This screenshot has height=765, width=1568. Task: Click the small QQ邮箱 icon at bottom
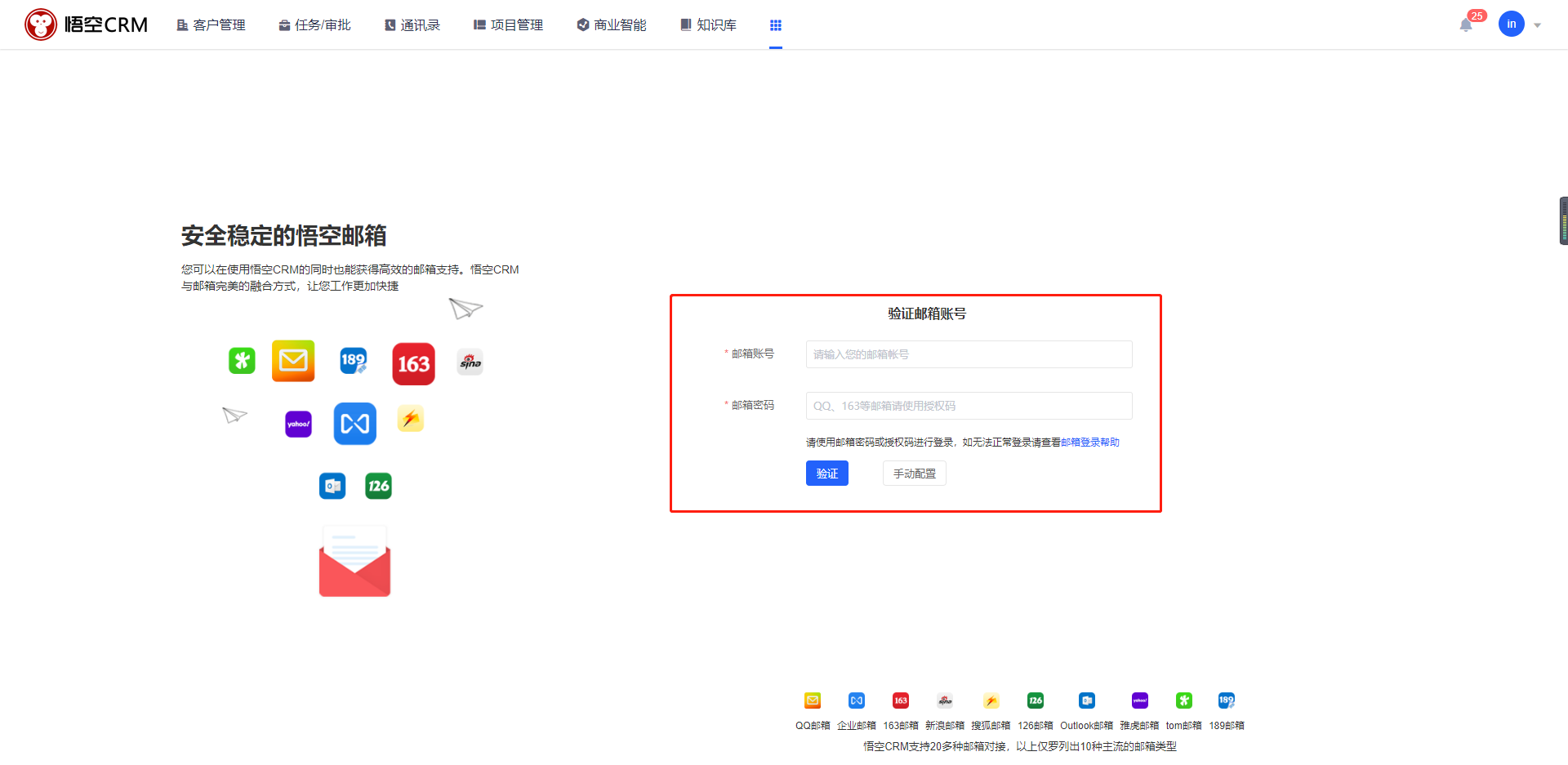tap(813, 701)
